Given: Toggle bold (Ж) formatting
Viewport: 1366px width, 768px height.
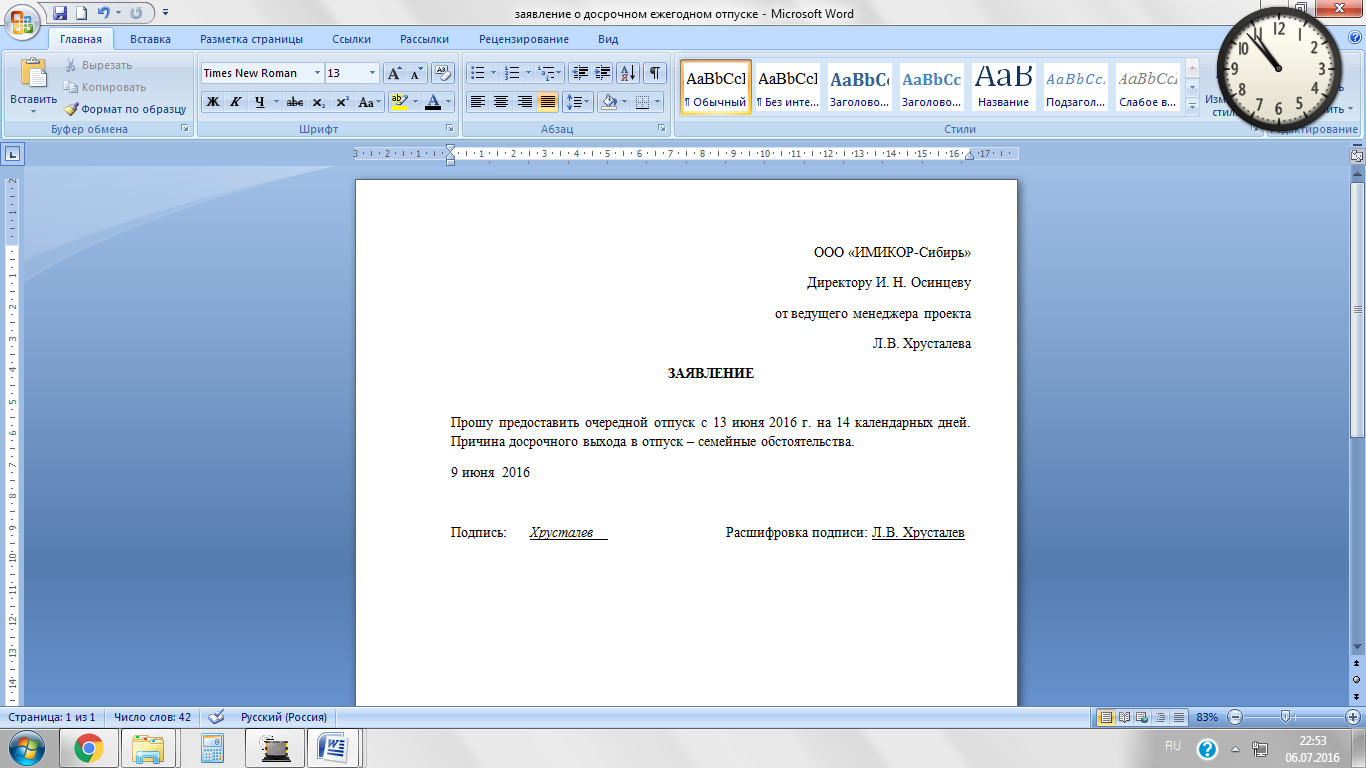Looking at the screenshot, I should (x=212, y=102).
